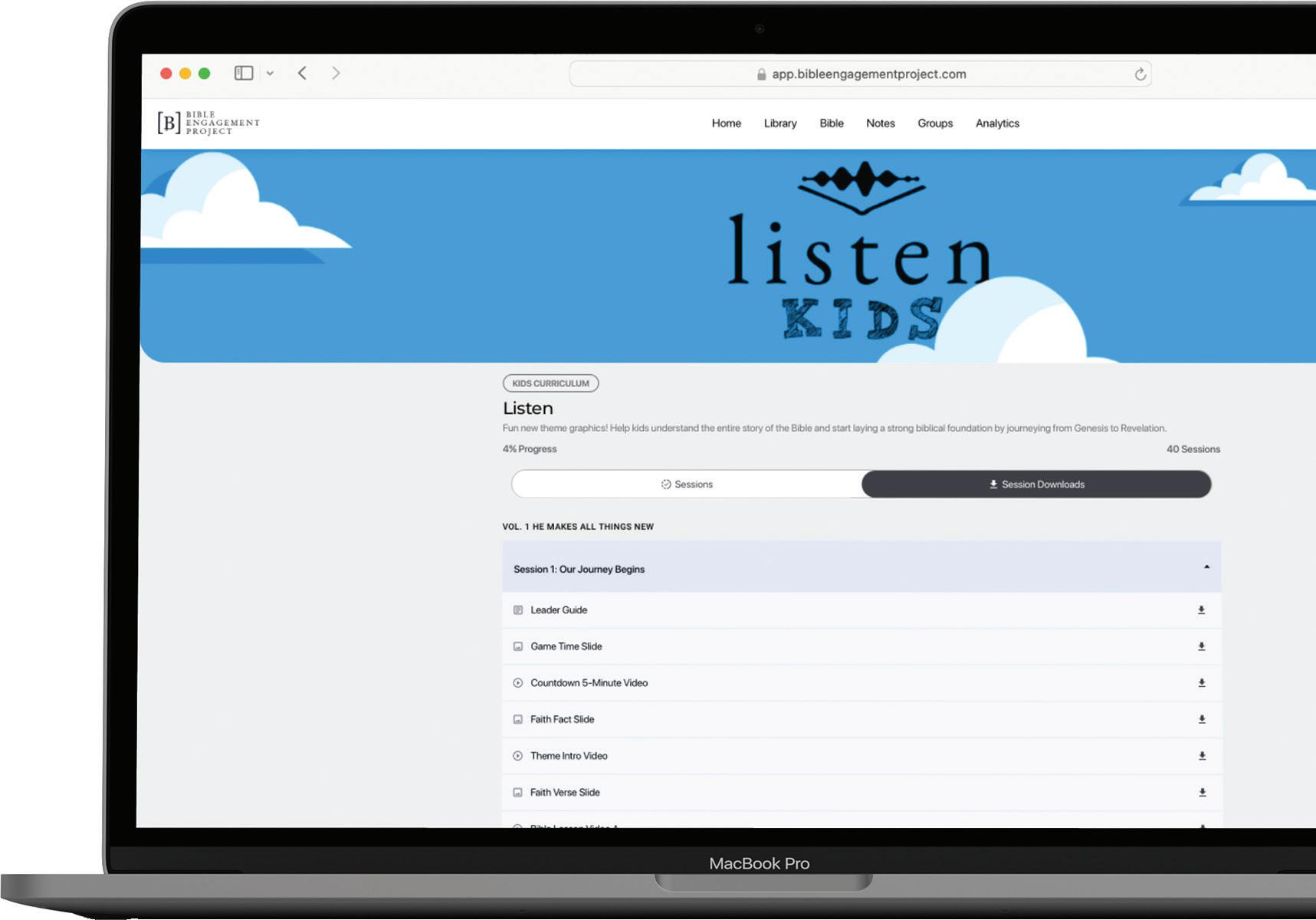This screenshot has width=1316, height=920.
Task: Open the Notes page
Action: [x=881, y=123]
